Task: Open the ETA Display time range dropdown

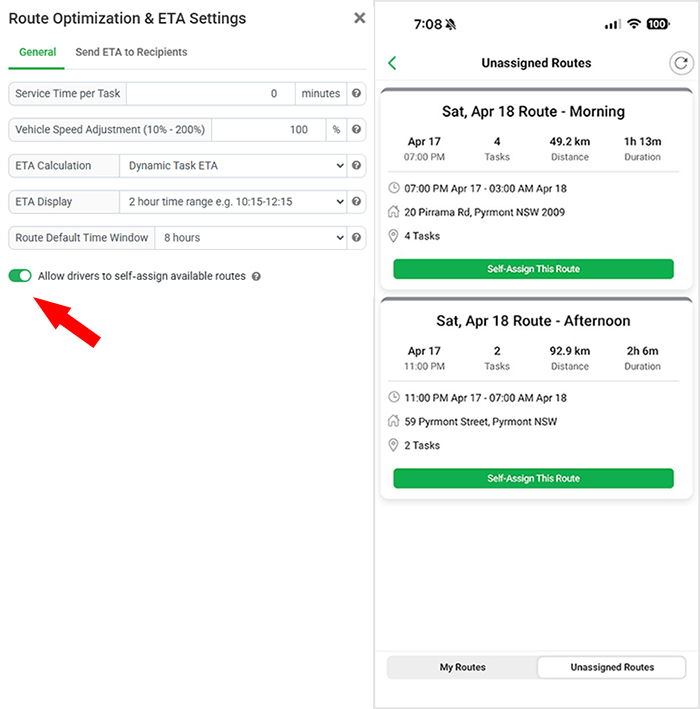Action: (233, 201)
